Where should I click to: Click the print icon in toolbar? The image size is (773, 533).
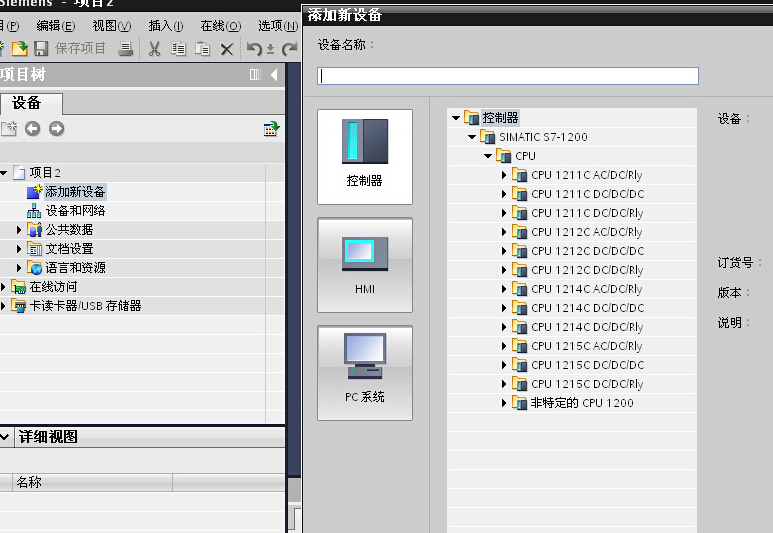click(126, 49)
